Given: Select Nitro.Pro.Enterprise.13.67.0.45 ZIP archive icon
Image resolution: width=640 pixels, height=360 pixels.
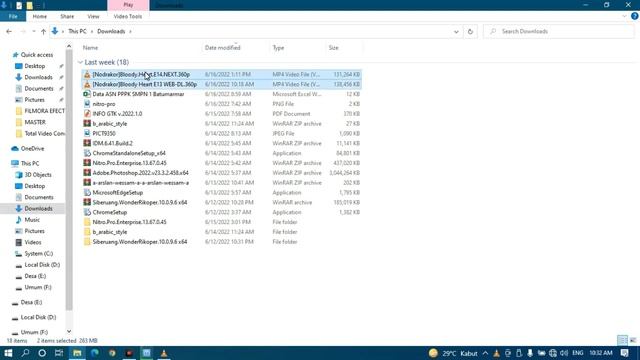Looking at the screenshot, I should click(87, 163).
